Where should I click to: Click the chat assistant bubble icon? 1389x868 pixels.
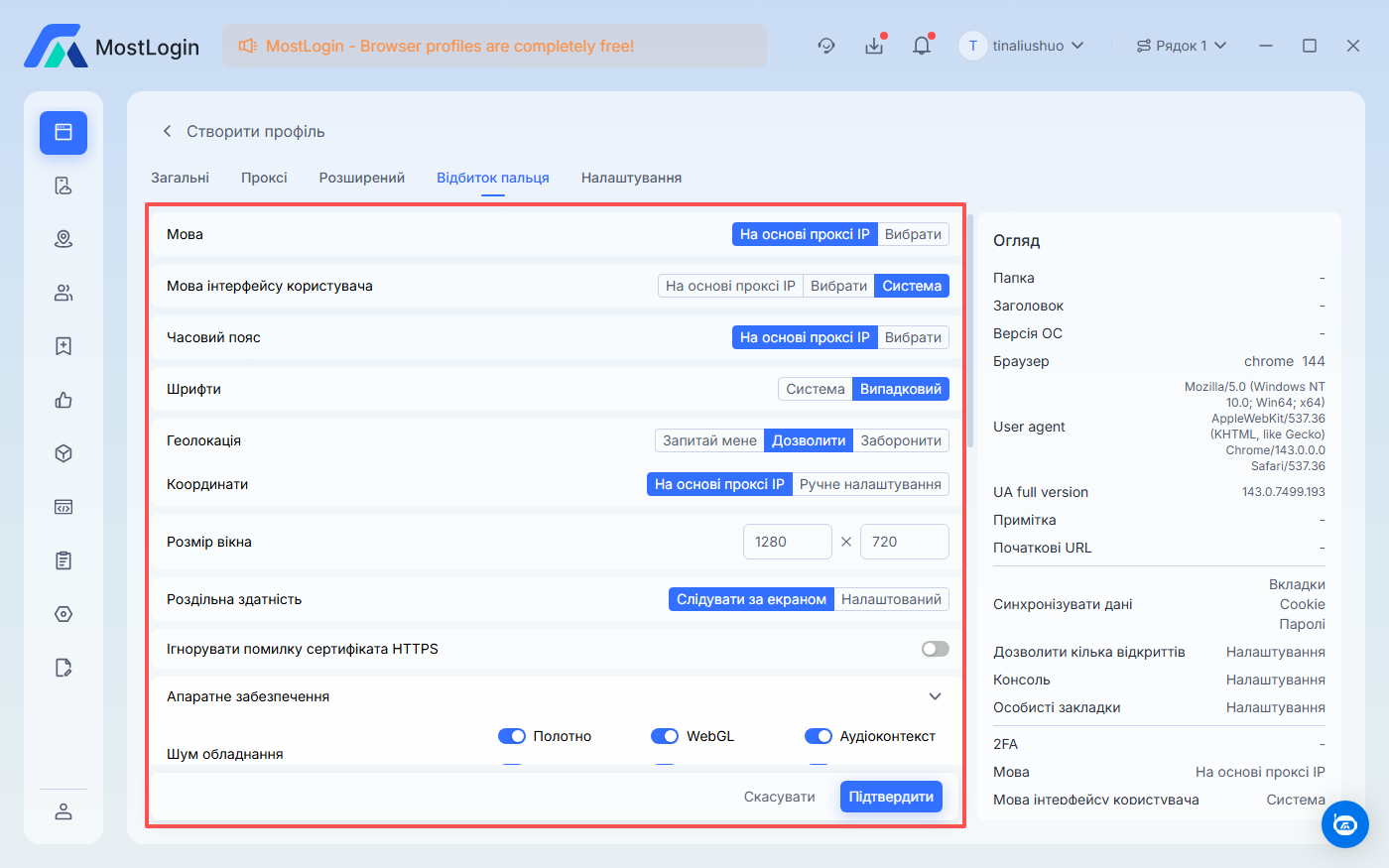coord(1344,823)
